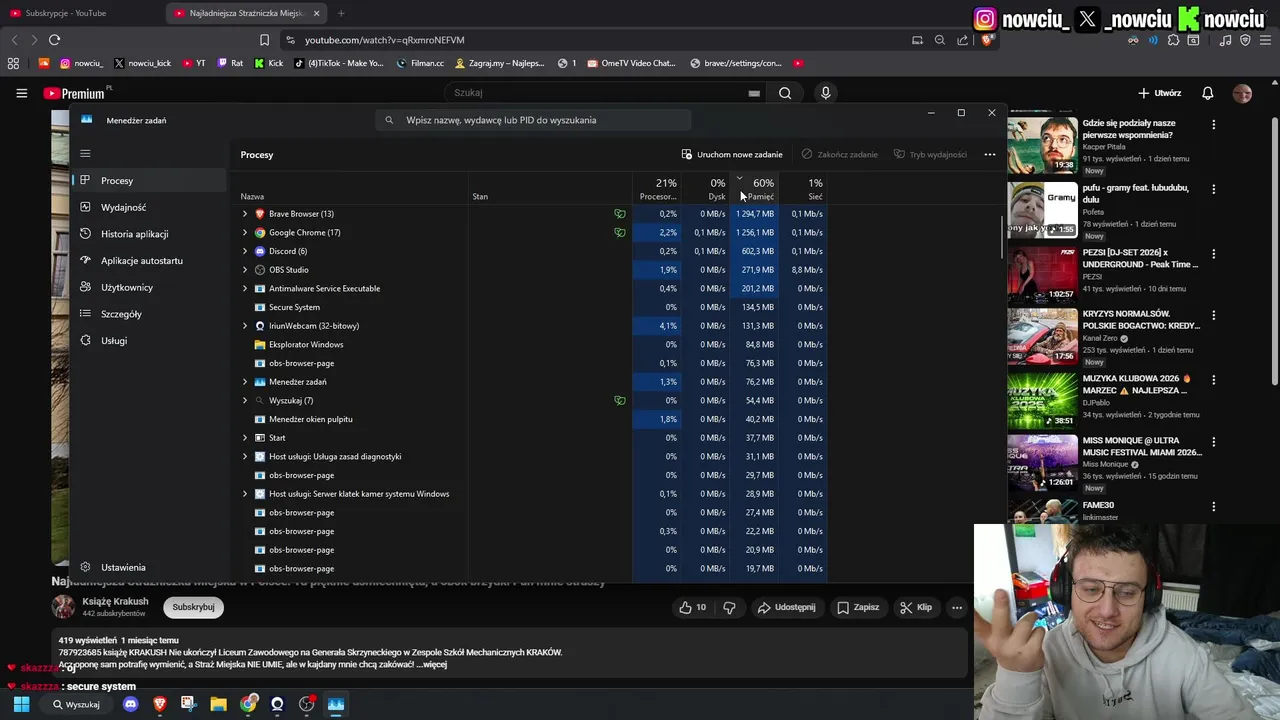
Task: Click YouTube search magnifier button
Action: [785, 93]
